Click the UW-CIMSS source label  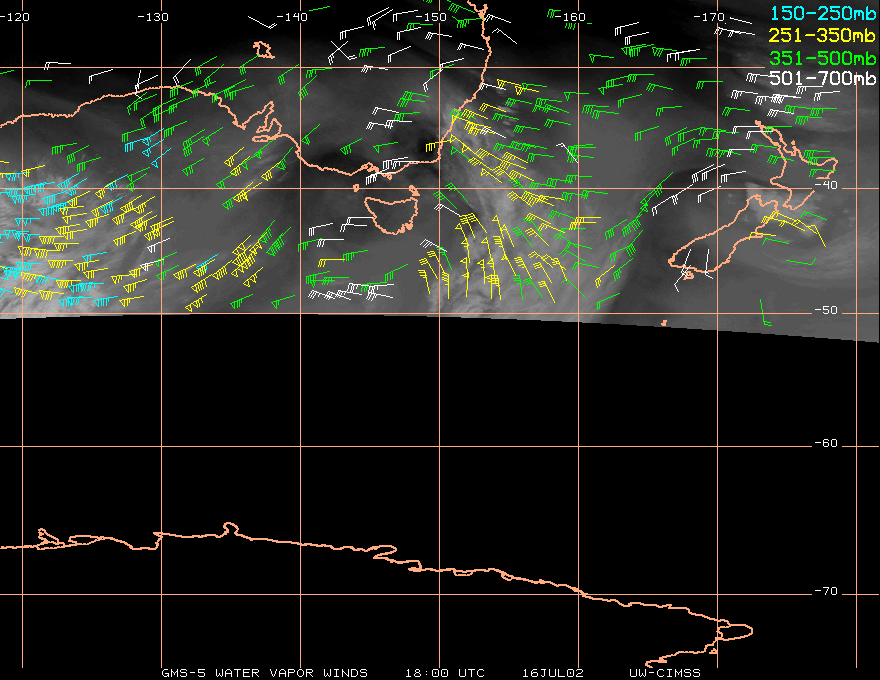(665, 673)
